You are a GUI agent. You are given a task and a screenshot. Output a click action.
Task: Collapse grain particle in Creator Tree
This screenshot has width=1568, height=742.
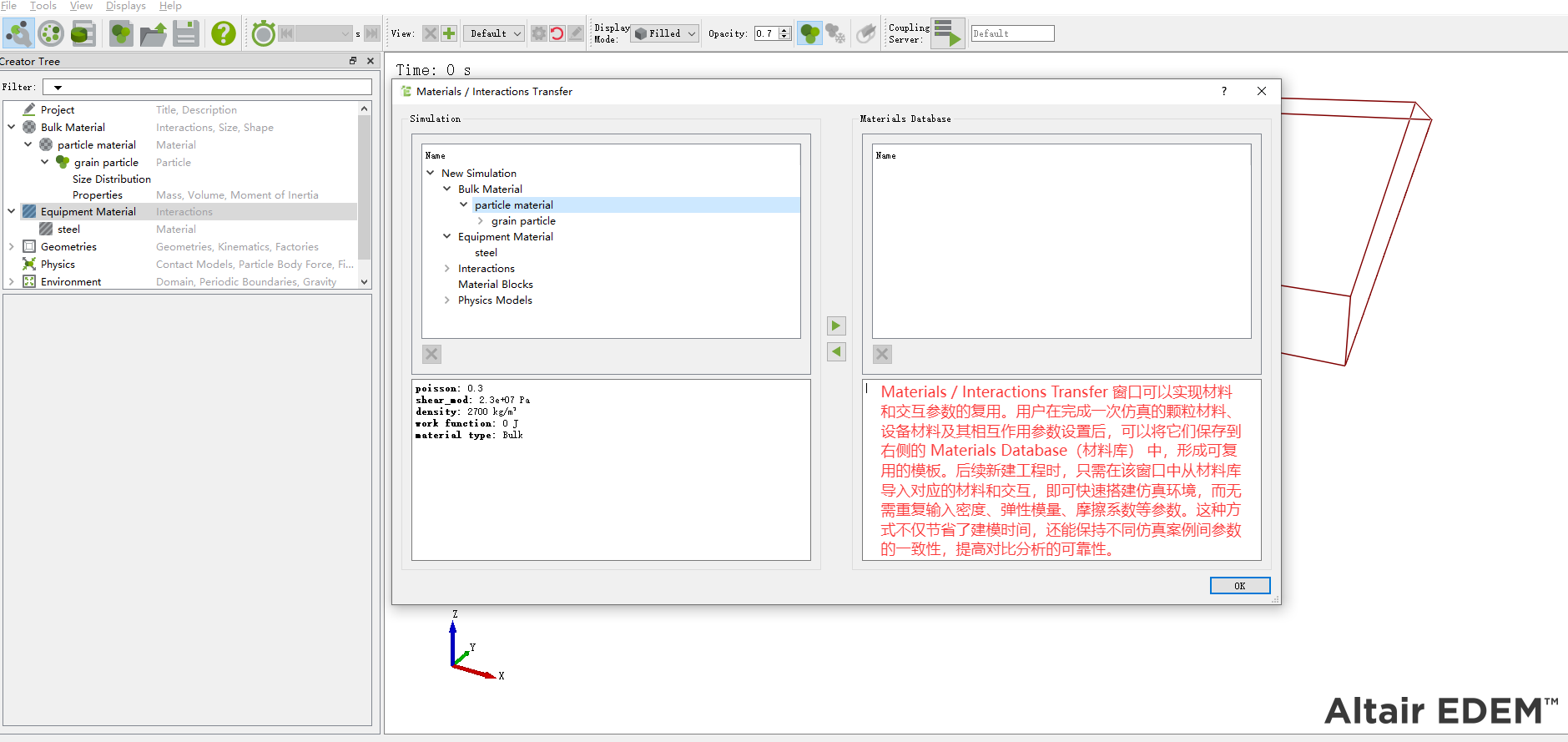coord(44,162)
